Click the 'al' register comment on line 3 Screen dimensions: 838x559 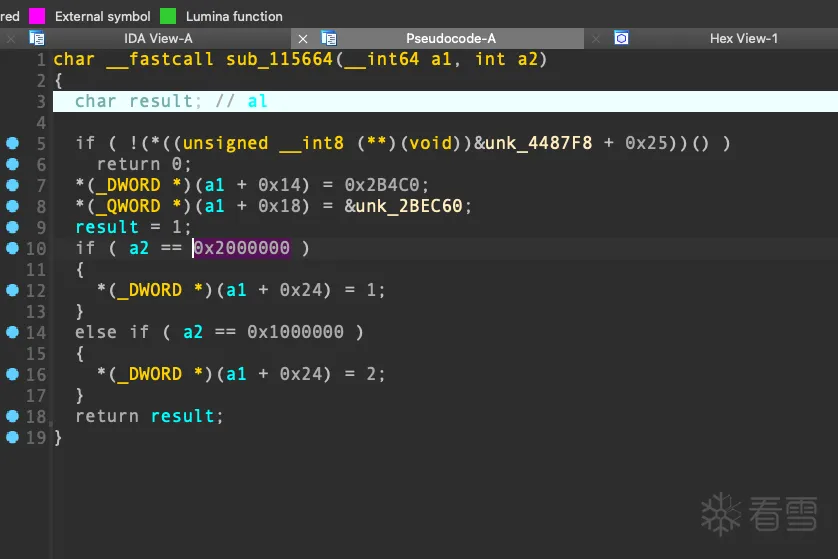(258, 101)
